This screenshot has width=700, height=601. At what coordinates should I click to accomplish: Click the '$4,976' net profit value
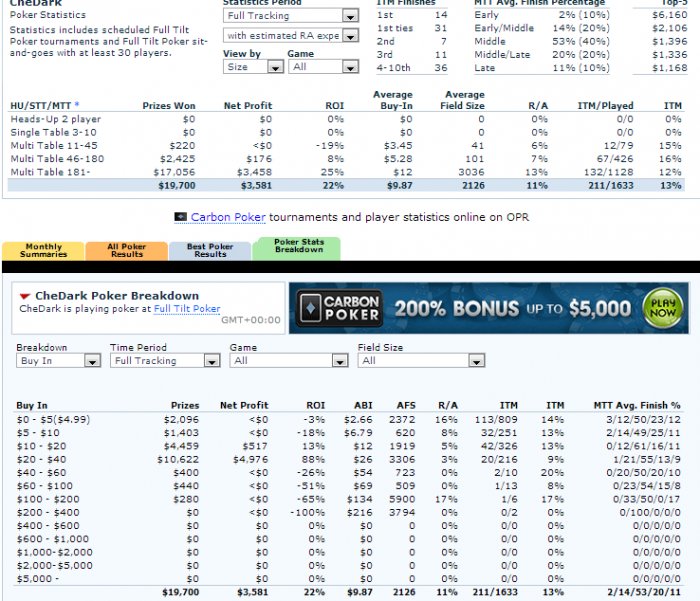click(250, 459)
